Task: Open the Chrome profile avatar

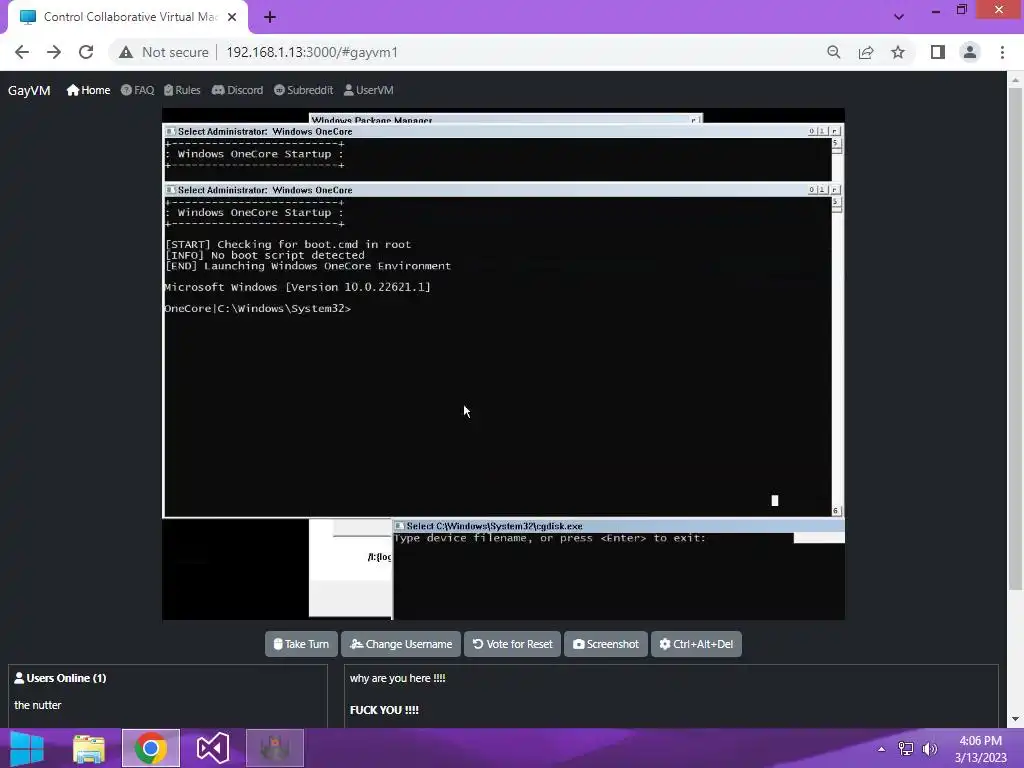Action: coord(970,52)
